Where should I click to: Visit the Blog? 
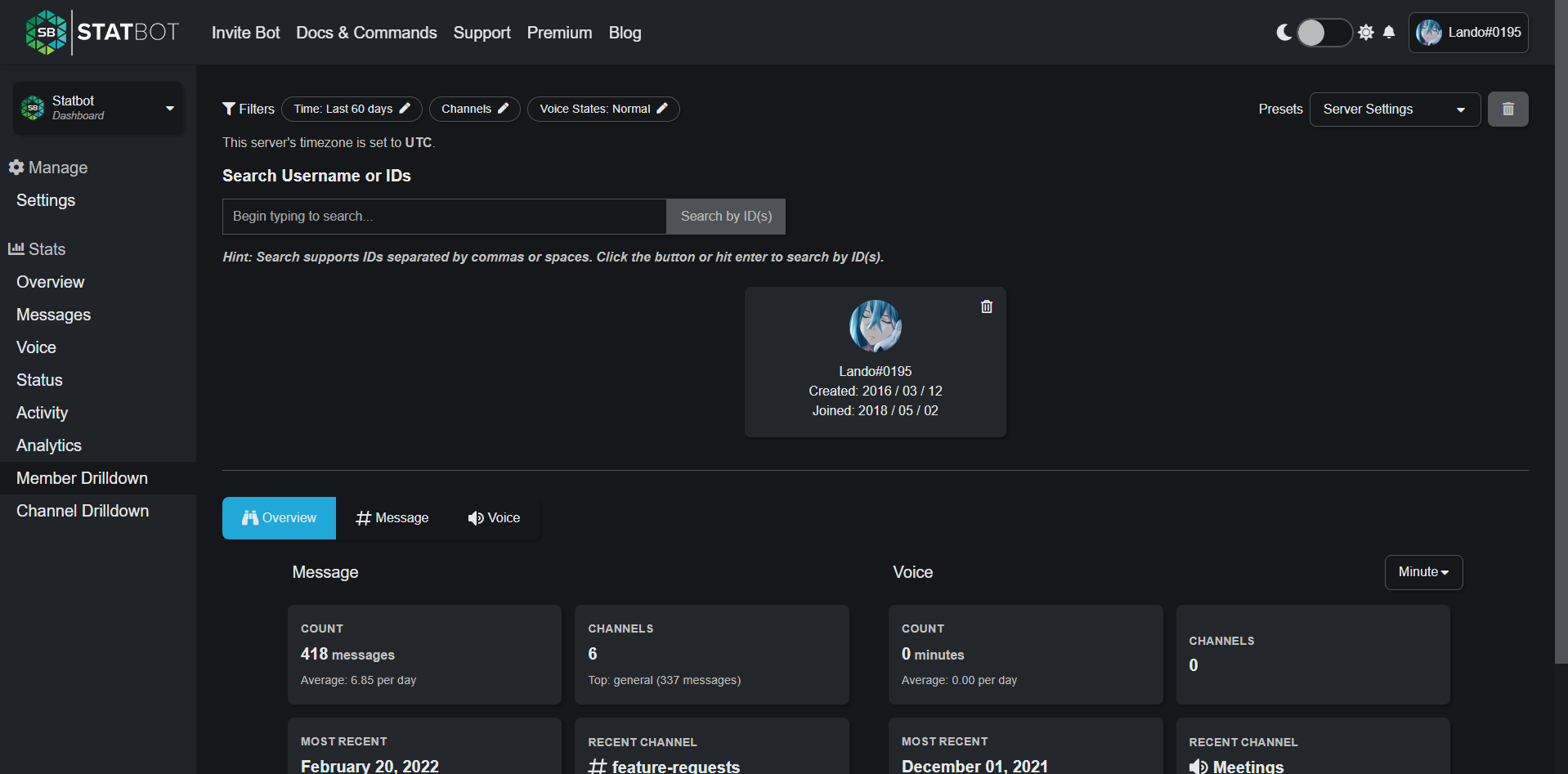[x=625, y=33]
